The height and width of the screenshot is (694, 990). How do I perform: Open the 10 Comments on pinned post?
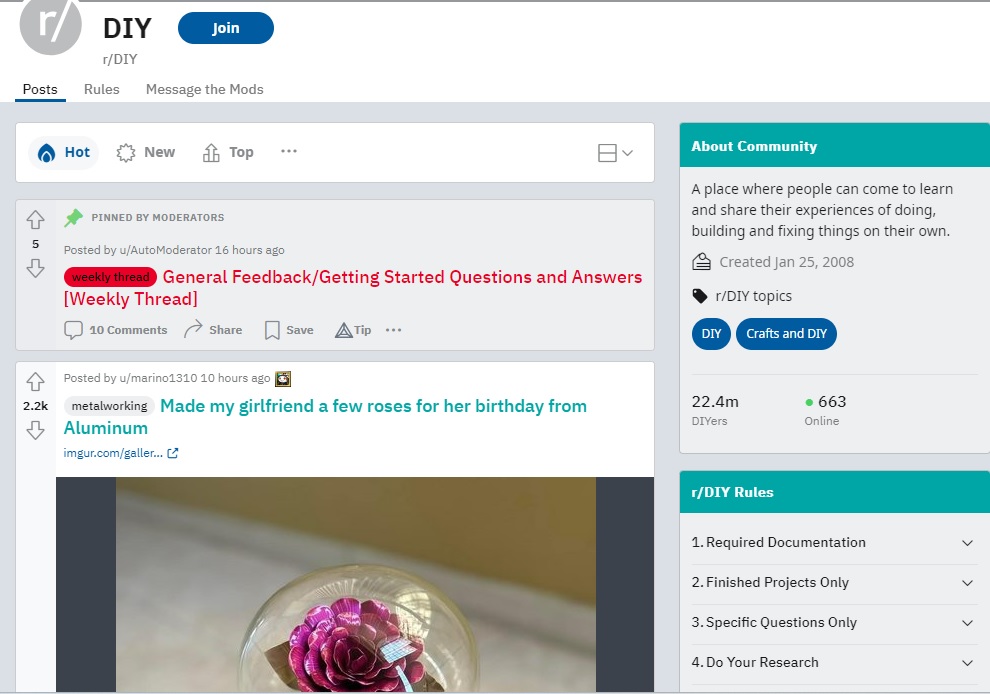116,330
